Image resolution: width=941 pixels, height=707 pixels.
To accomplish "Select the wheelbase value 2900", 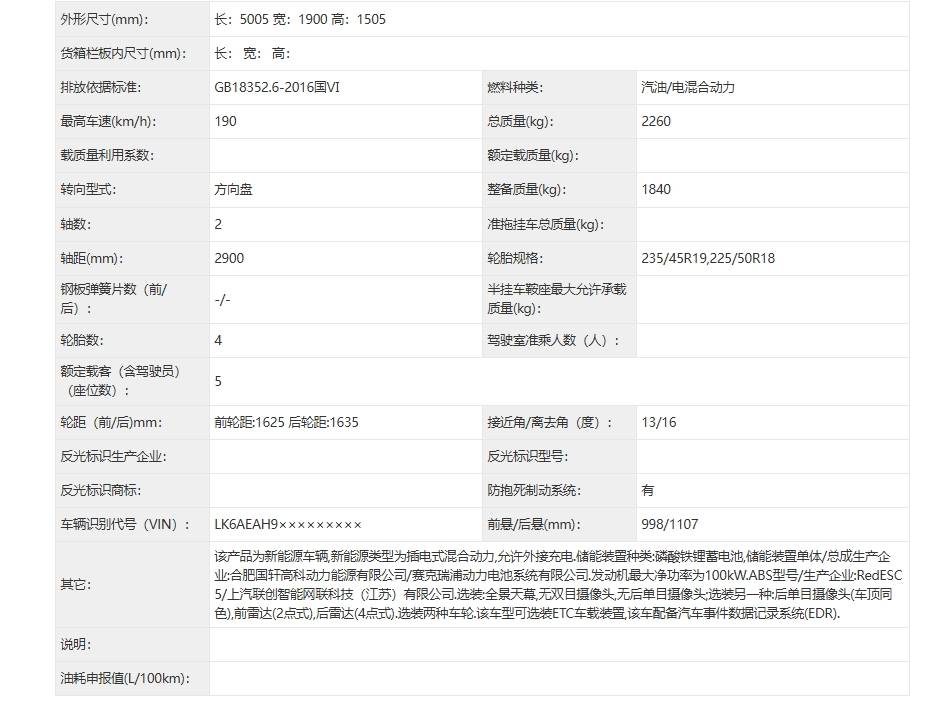I will pyautogui.click(x=228, y=257).
